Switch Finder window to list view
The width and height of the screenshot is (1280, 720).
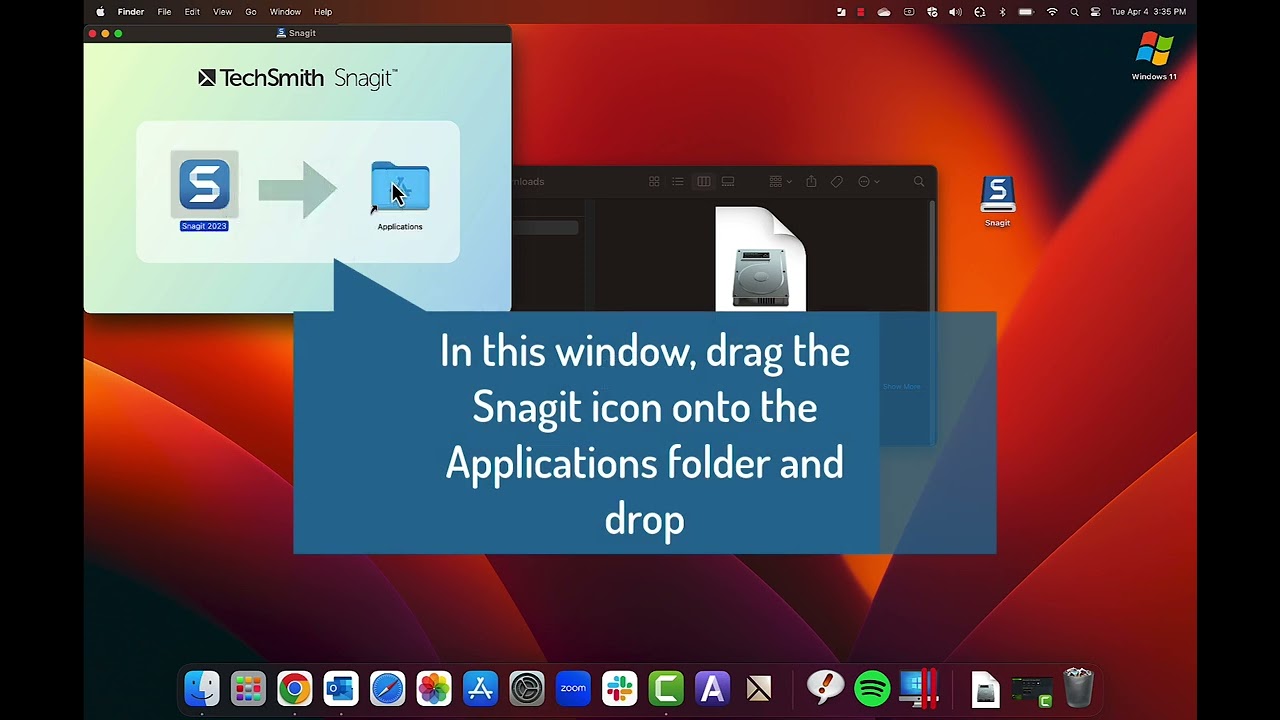click(678, 181)
